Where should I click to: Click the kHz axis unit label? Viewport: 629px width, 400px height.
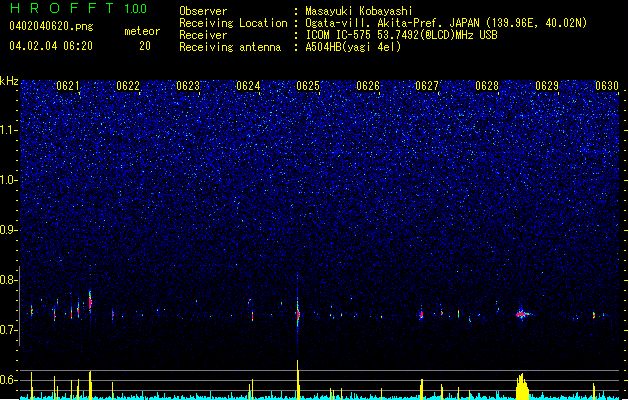tap(9, 81)
